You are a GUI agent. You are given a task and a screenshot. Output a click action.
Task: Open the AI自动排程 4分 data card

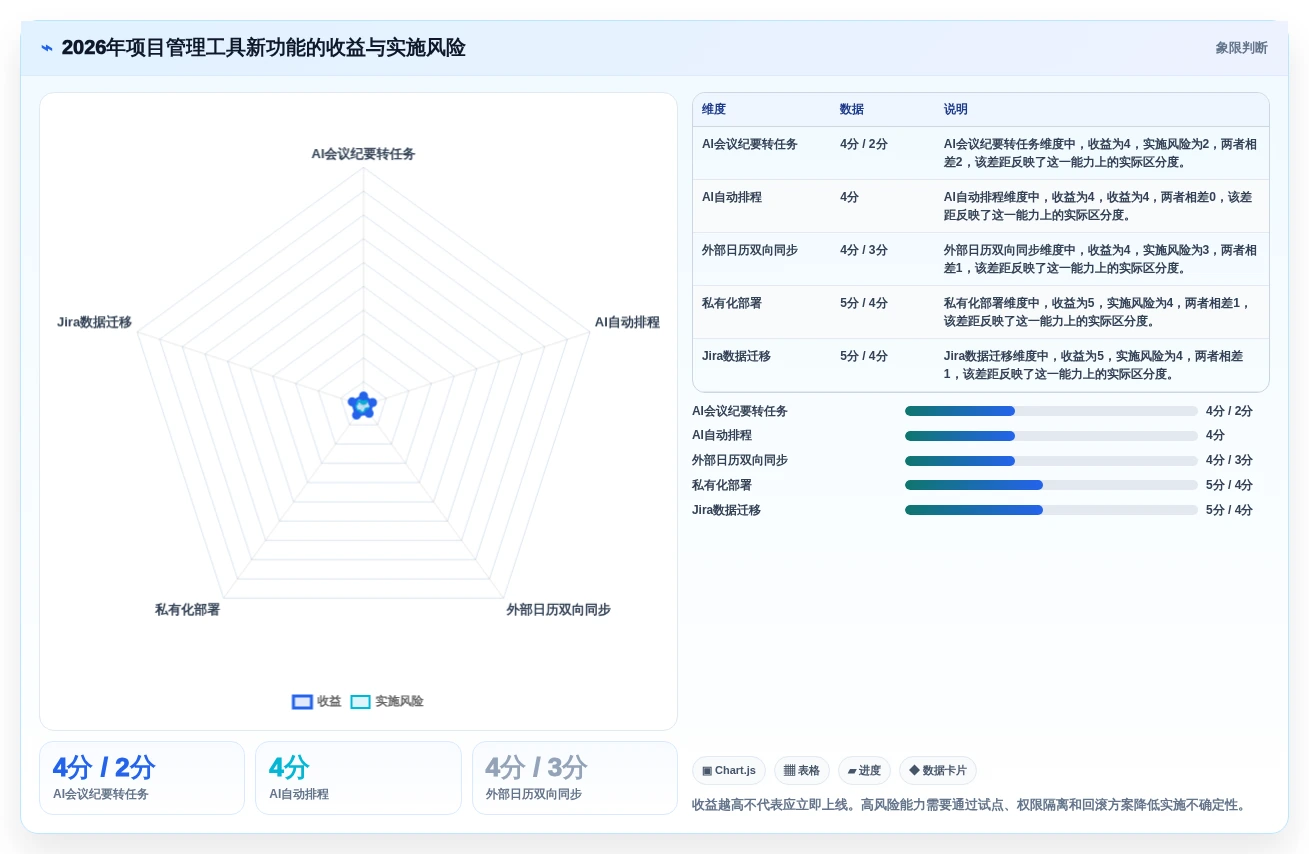click(x=358, y=778)
